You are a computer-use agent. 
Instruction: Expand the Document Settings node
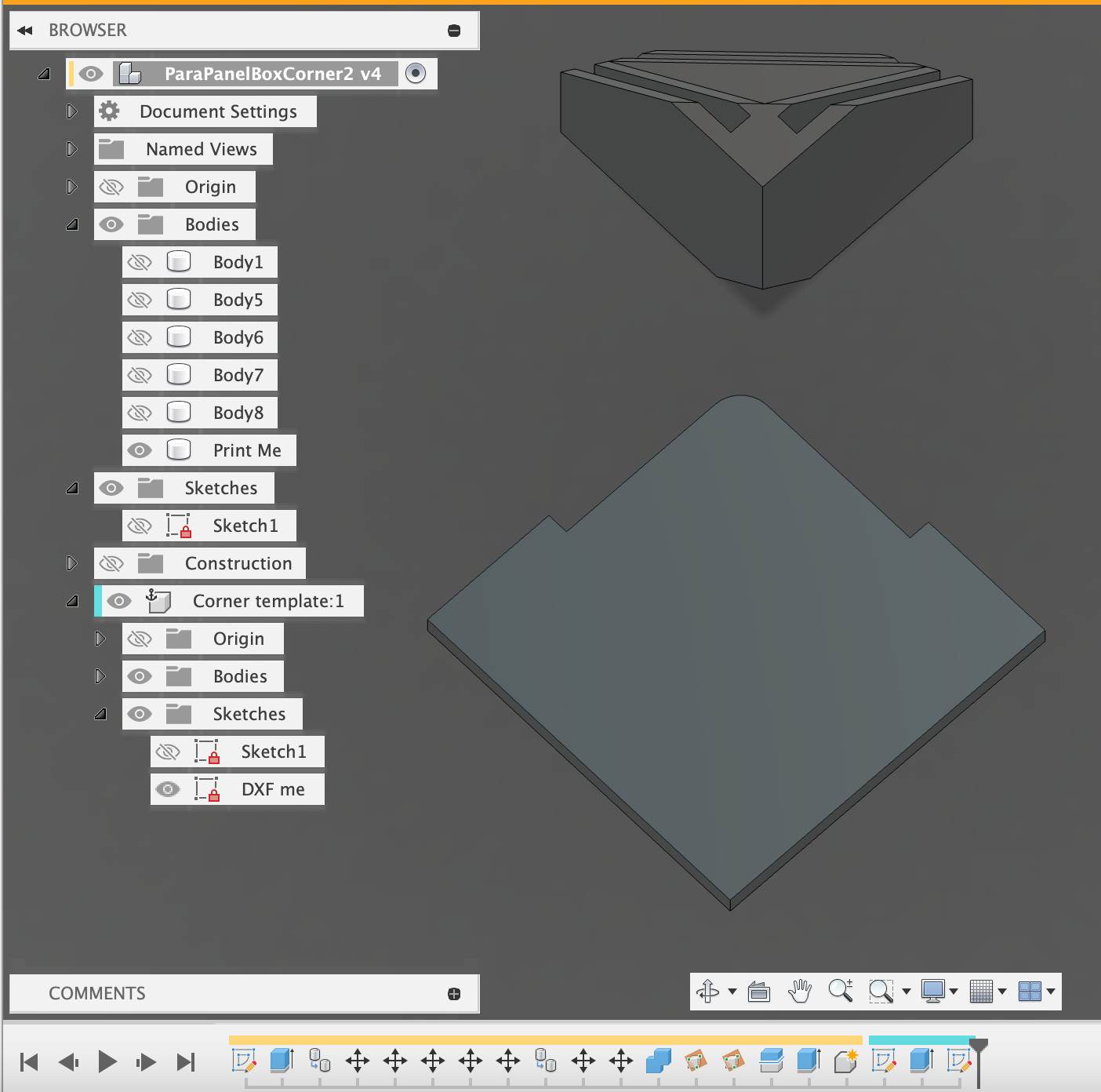[x=72, y=111]
